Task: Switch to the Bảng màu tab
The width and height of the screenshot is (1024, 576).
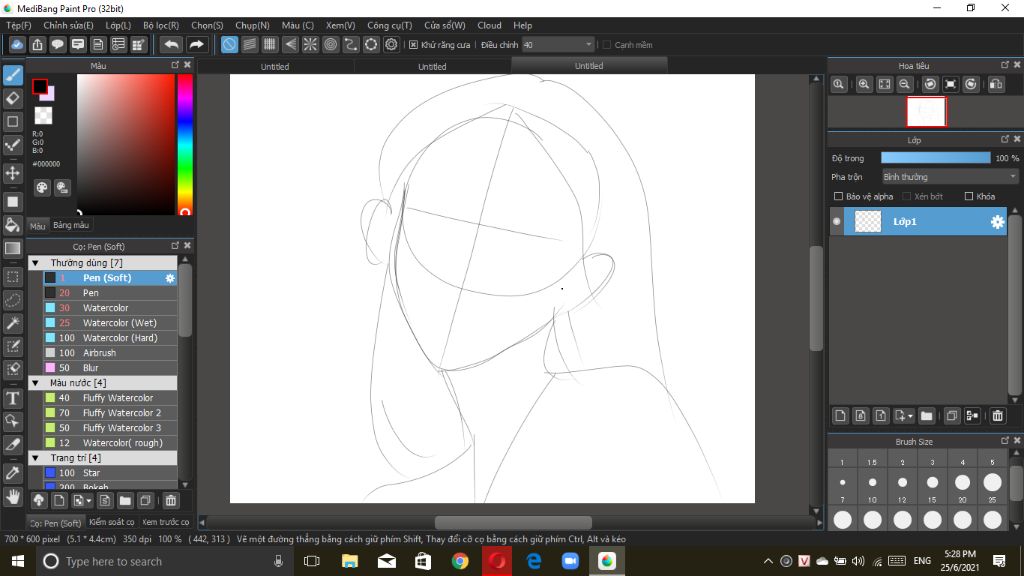Action: coord(71,225)
